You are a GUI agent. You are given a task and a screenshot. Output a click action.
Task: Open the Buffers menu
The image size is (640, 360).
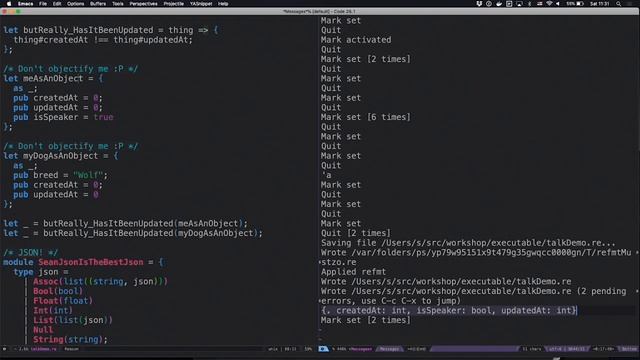tap(98, 4)
